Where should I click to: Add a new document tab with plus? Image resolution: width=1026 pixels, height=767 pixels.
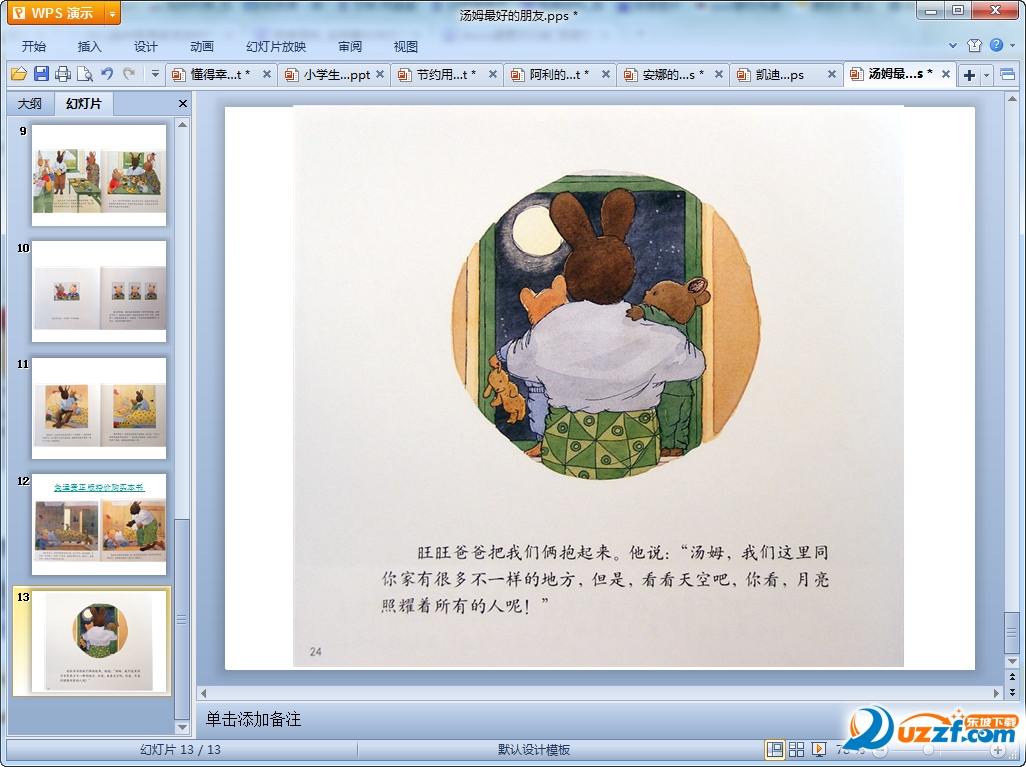969,75
